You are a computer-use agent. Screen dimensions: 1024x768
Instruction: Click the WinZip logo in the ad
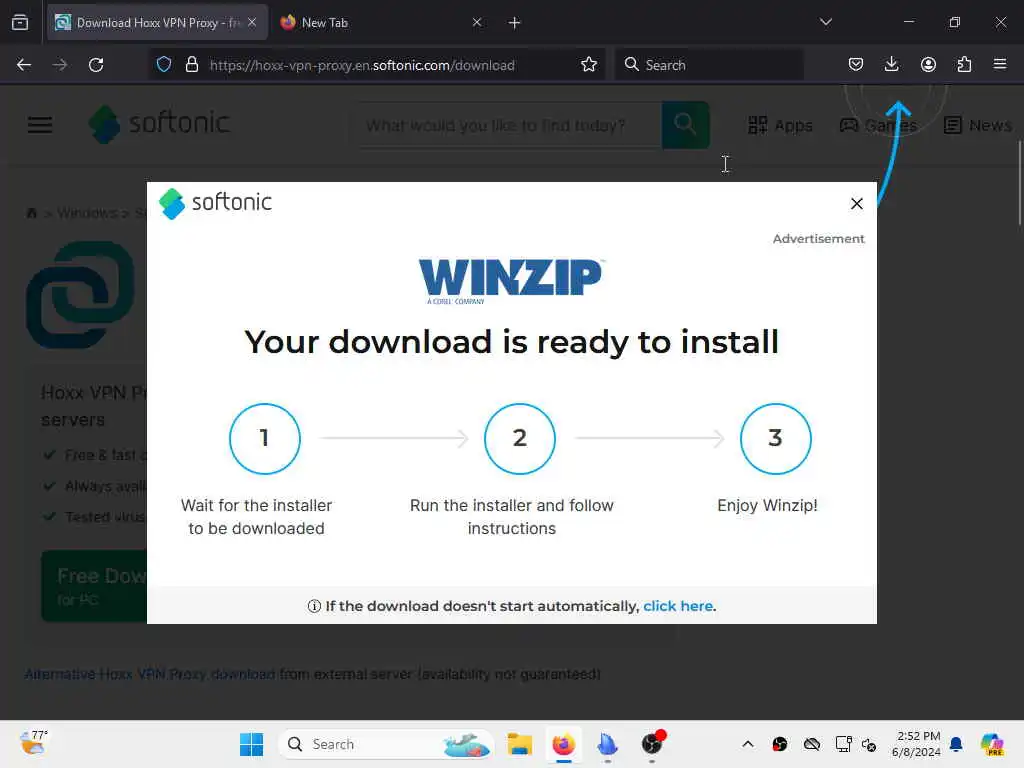pyautogui.click(x=511, y=281)
